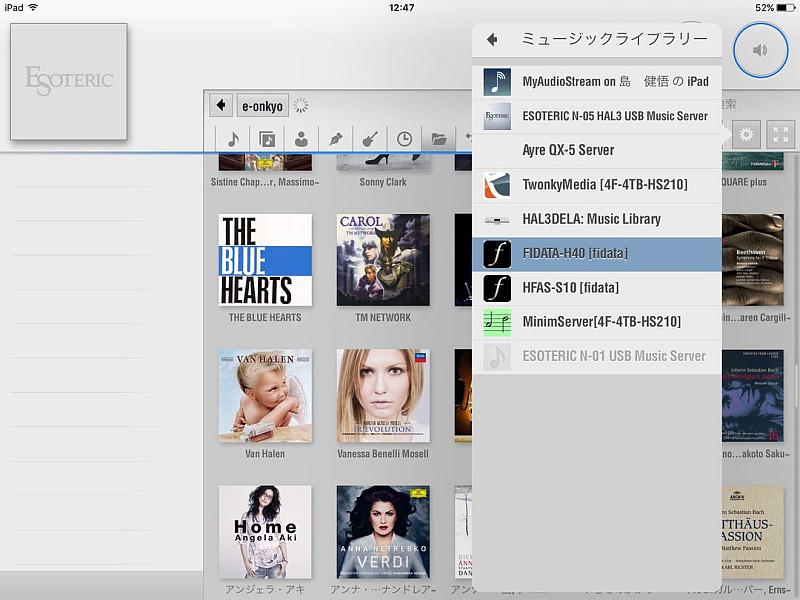Go back in the e-onkyo browser
The height and width of the screenshot is (600, 800).
click(221, 106)
